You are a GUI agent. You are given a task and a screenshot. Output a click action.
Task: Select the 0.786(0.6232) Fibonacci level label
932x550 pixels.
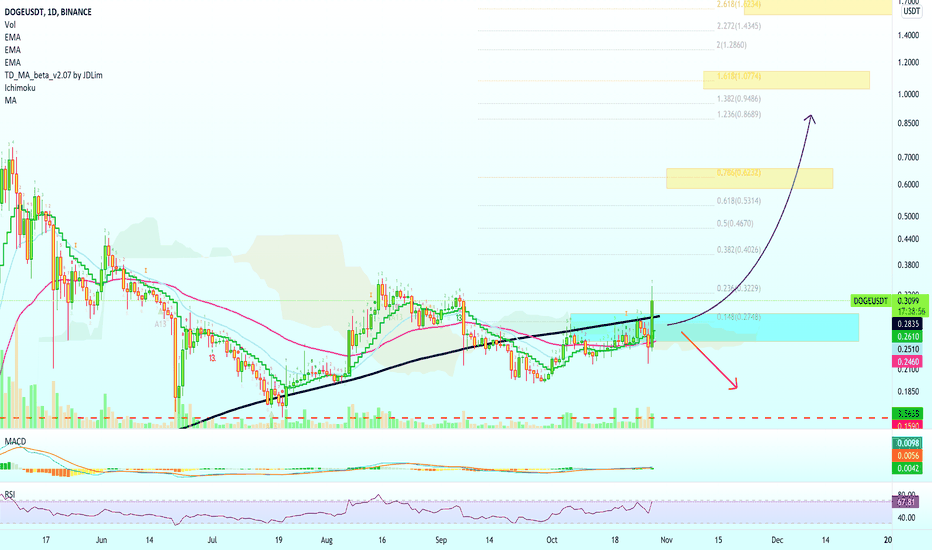tap(739, 172)
